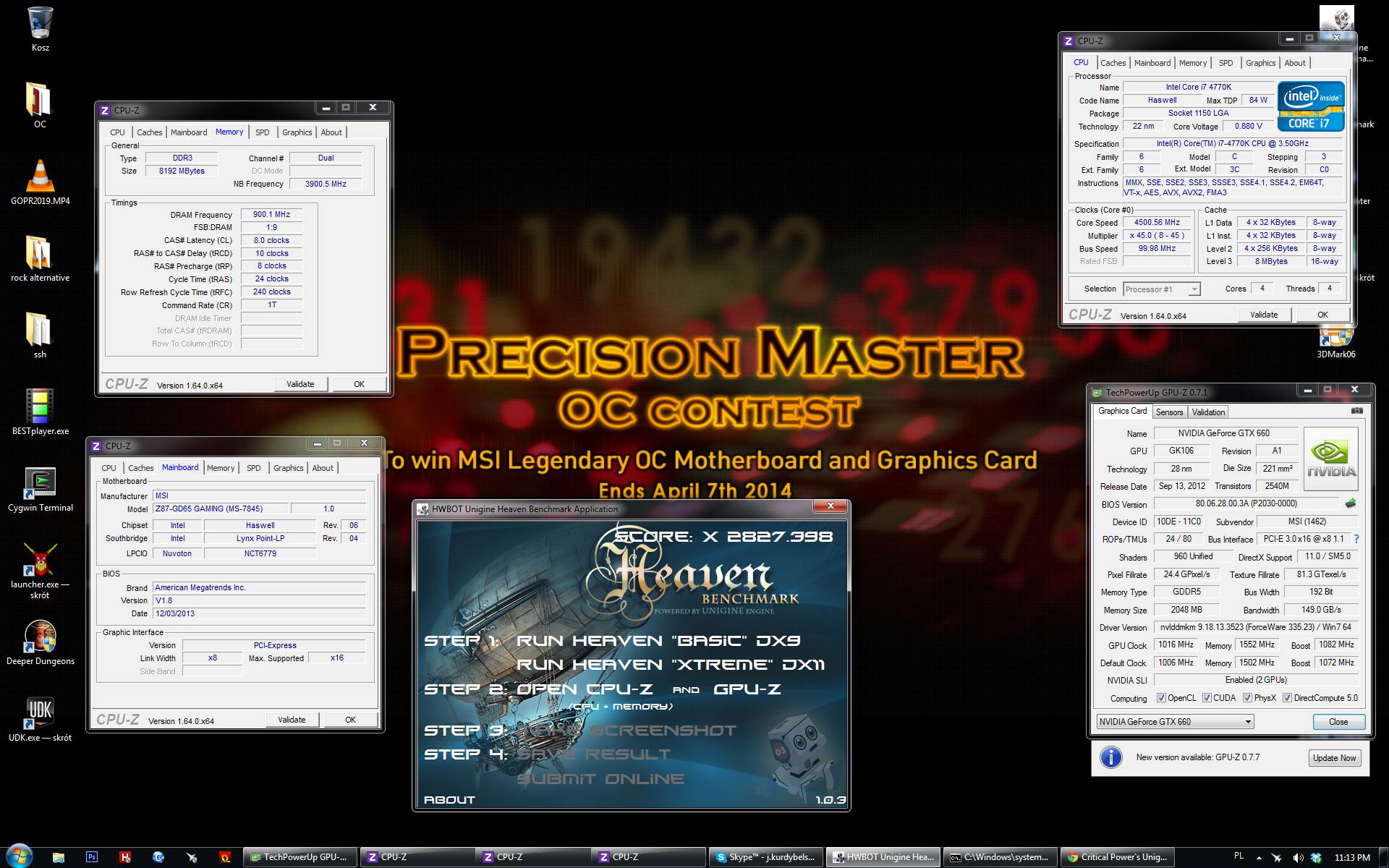
Task: Click ABOUT in the HWBOT Heaven window
Action: (x=449, y=800)
